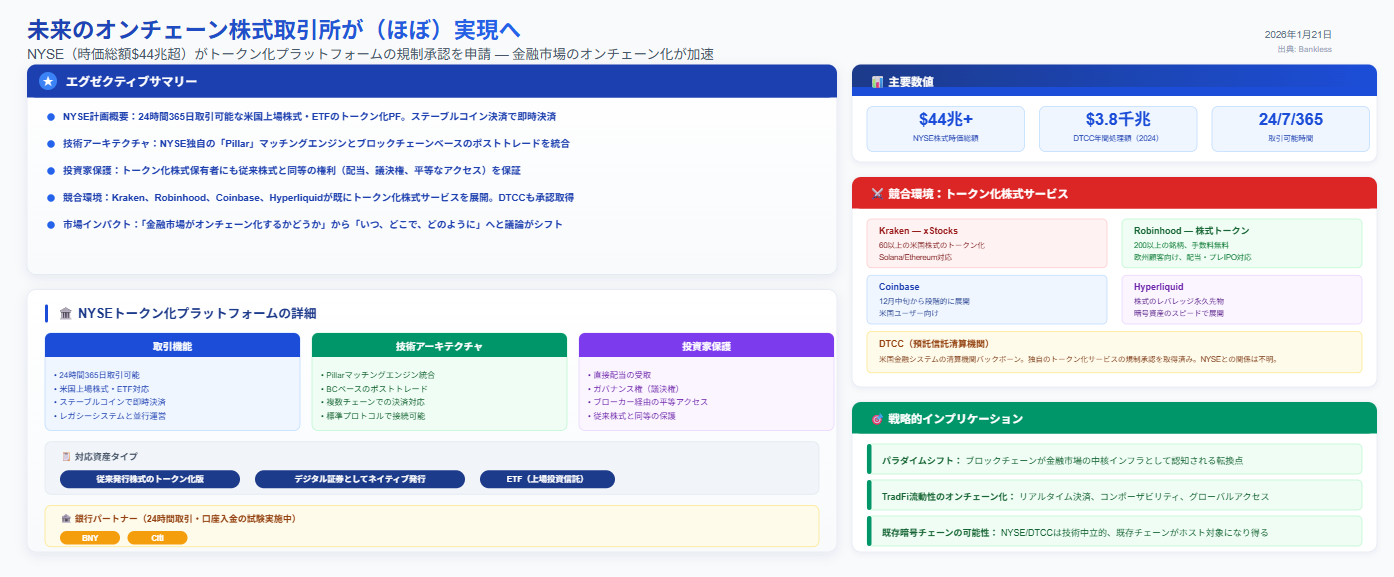Switch to the 投資家保護 column header
The height and width of the screenshot is (577, 1394).
click(x=705, y=344)
